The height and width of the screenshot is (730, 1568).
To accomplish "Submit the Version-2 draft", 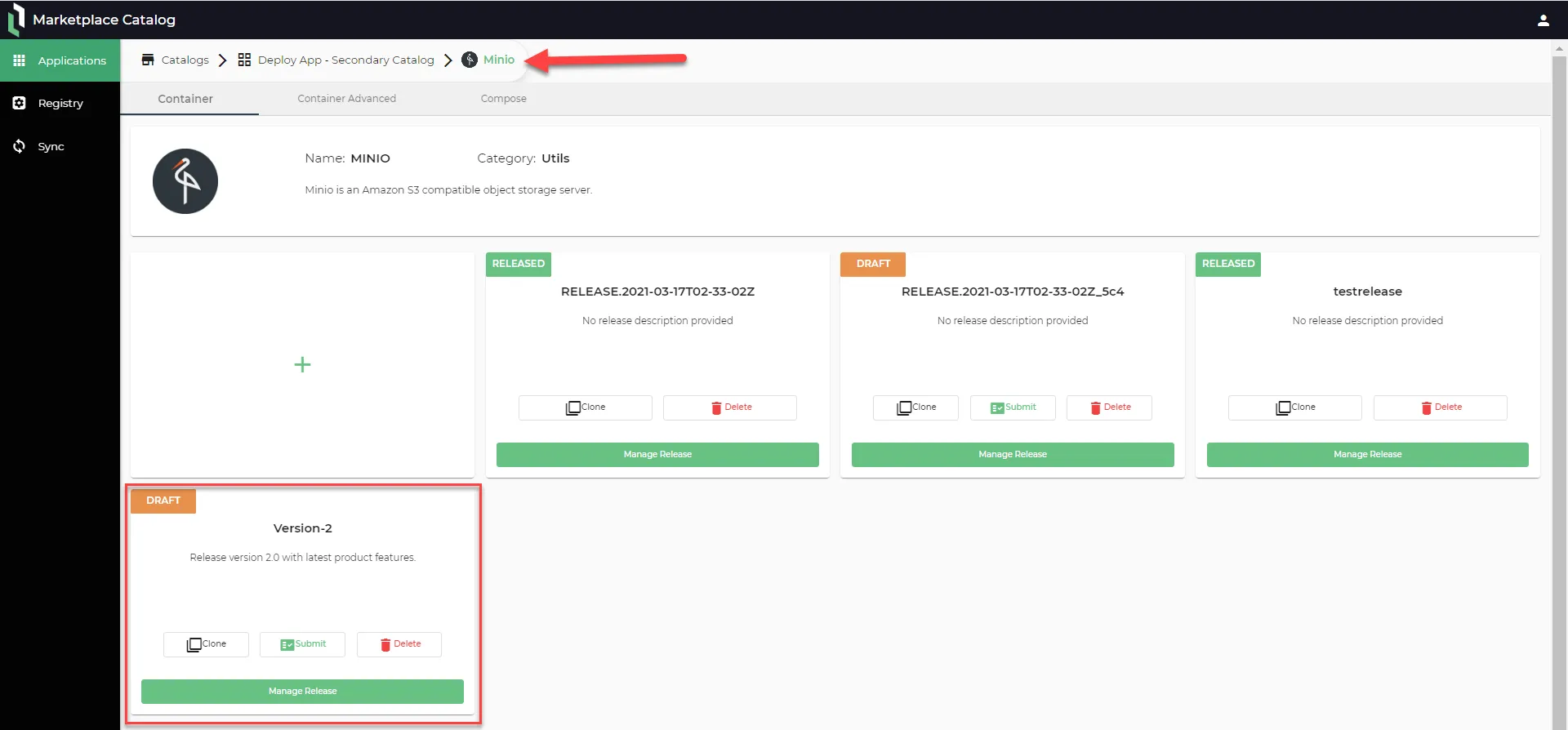I will pos(302,644).
